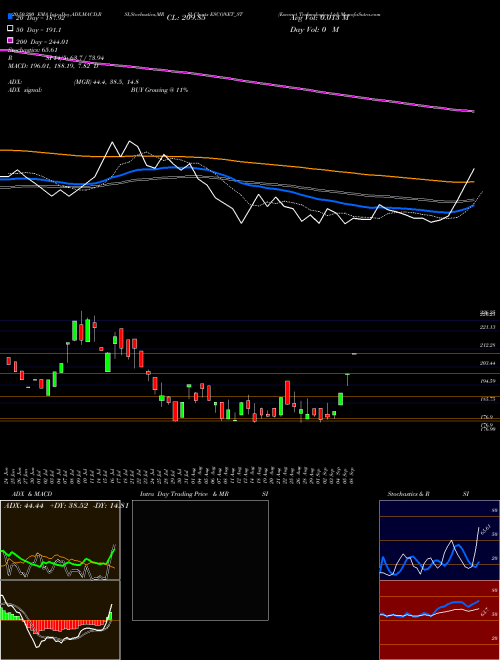Click the 221.13 price axis label

click(488, 327)
